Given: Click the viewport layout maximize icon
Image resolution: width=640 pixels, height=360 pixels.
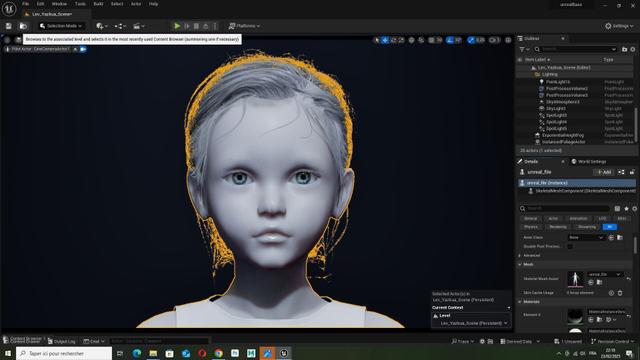Looking at the screenshot, I should (x=508, y=40).
